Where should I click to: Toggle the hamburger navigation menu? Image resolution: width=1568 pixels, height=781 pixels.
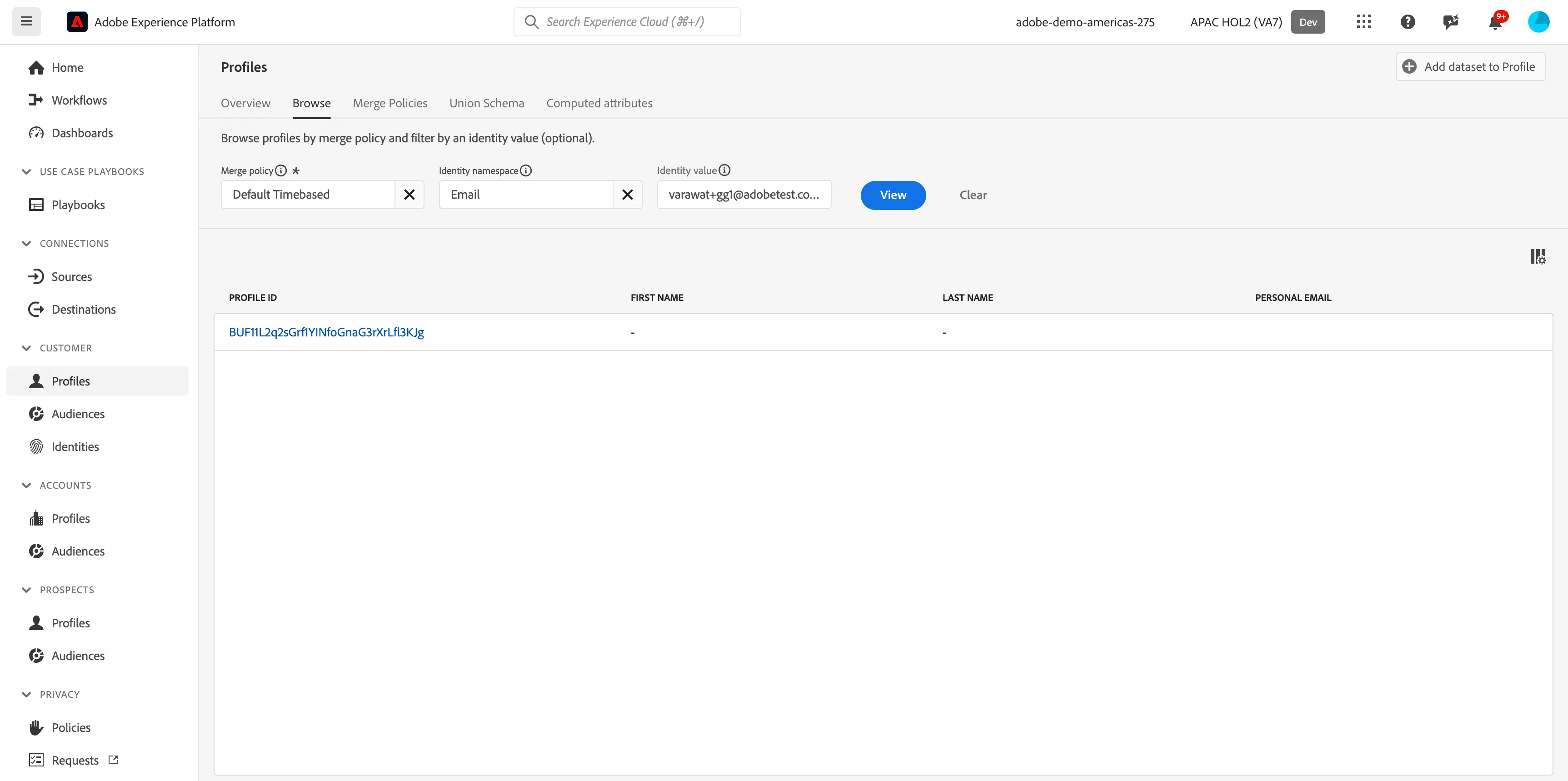(26, 22)
